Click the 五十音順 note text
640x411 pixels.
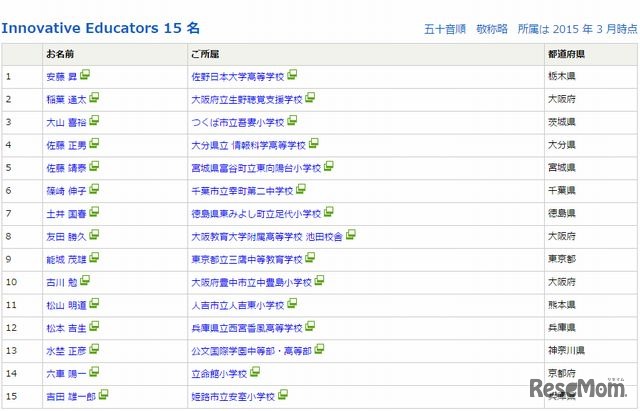tap(445, 29)
